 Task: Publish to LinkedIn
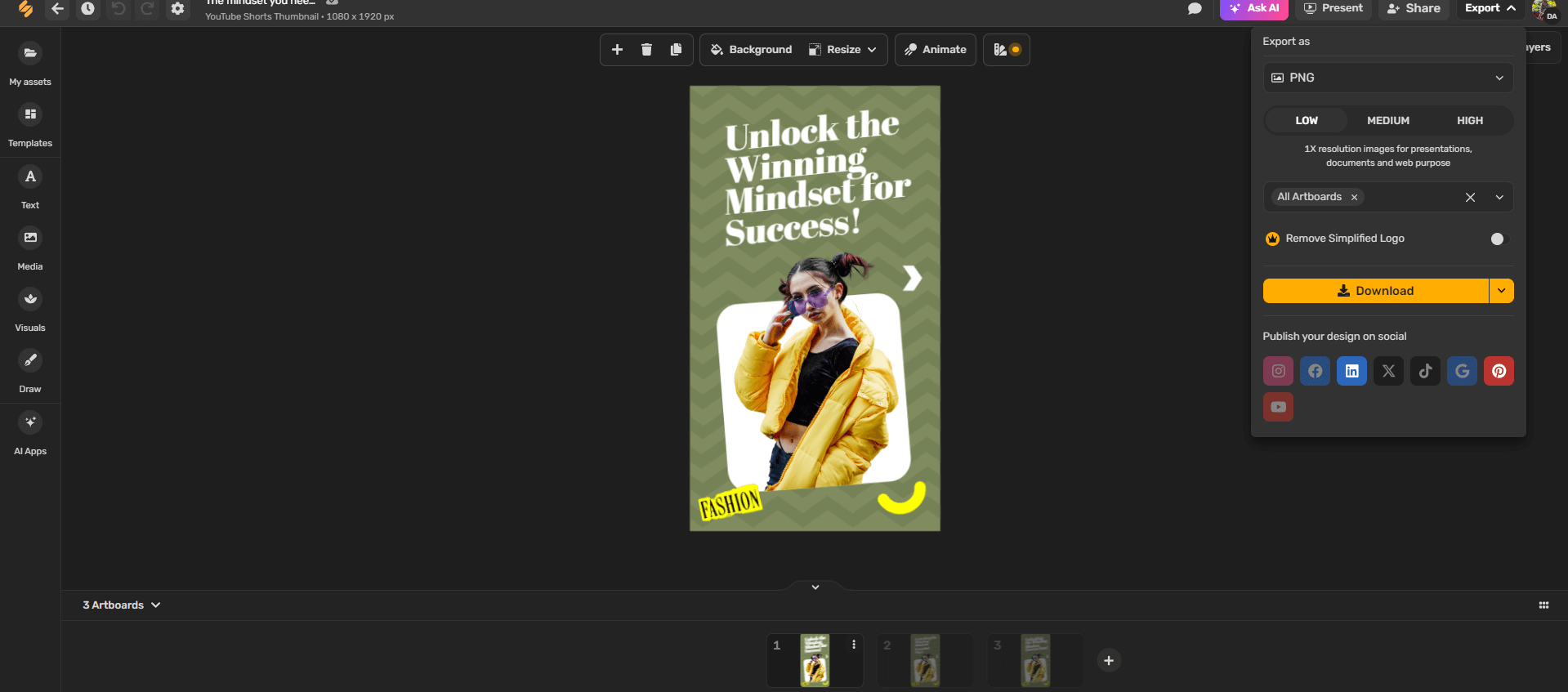click(x=1351, y=371)
